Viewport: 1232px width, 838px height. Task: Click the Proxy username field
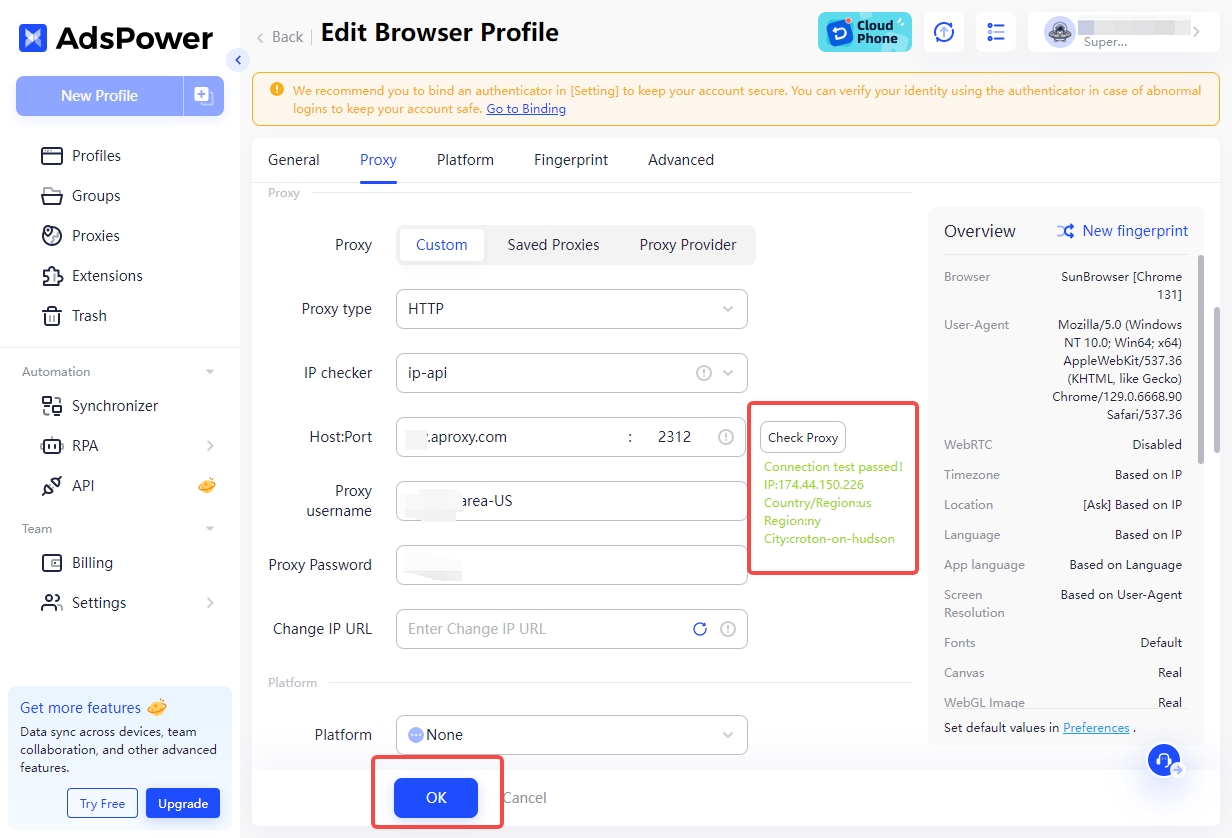coord(572,501)
